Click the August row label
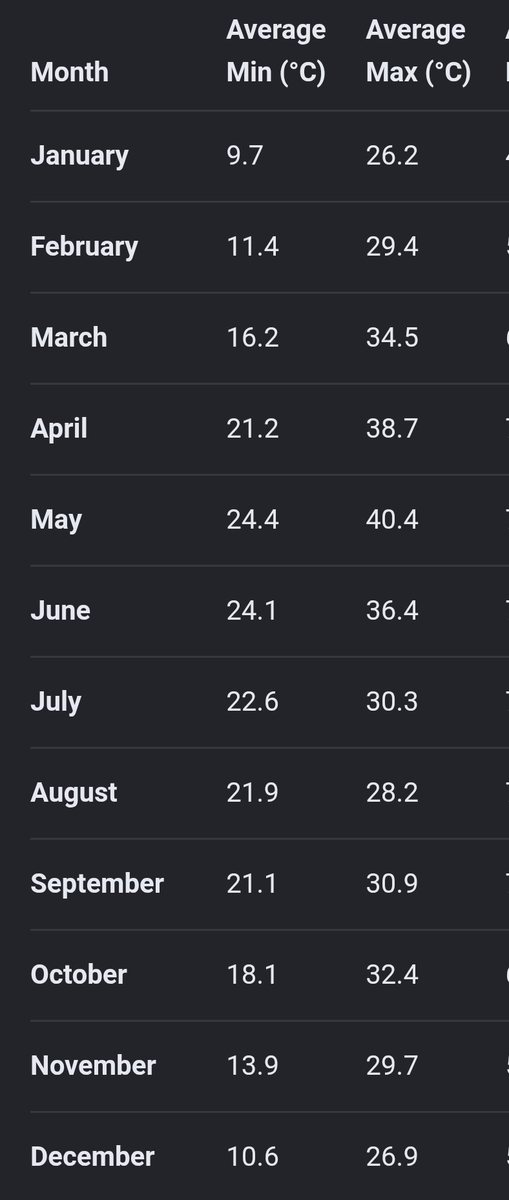 (74, 793)
